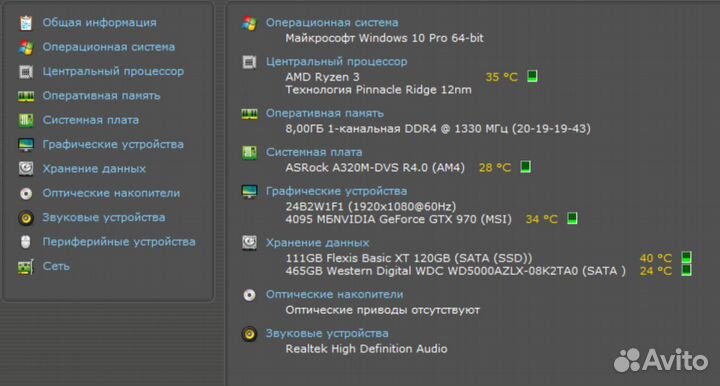
Task: Click the HDD temperature value 24 °C
Action: pyautogui.click(x=656, y=271)
